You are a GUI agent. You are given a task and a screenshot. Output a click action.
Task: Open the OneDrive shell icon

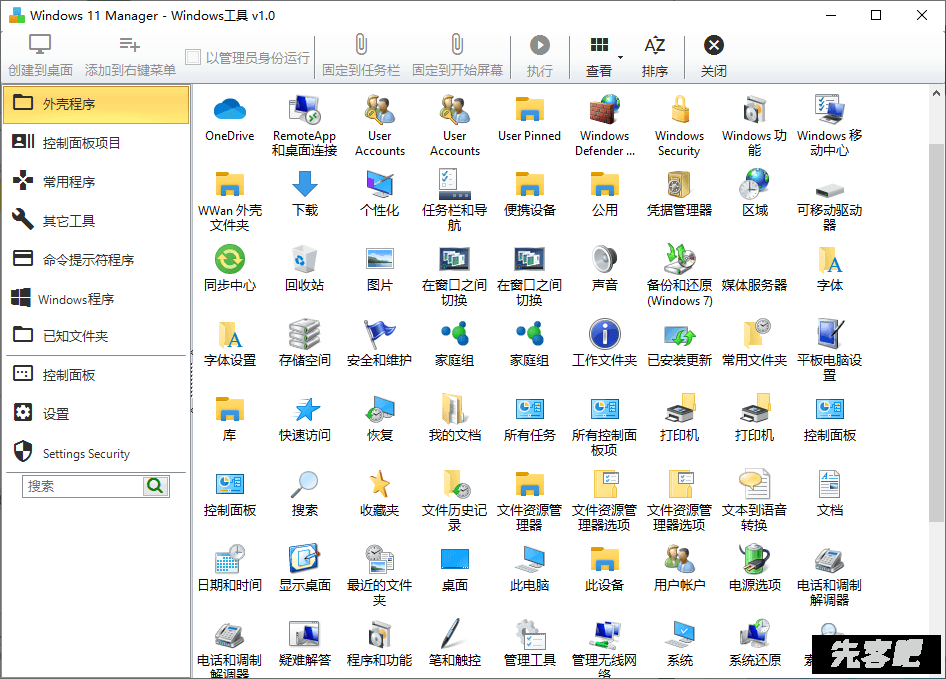(230, 110)
